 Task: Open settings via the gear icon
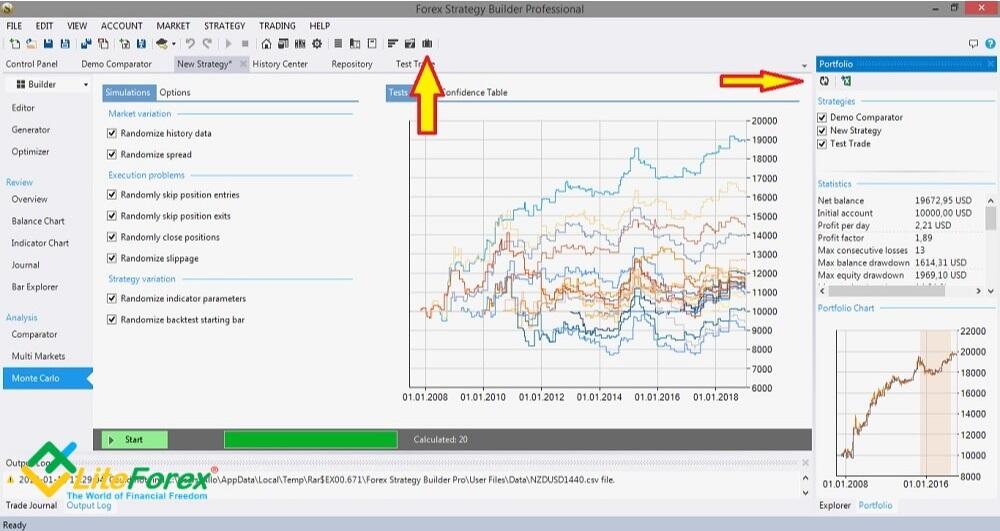point(317,43)
